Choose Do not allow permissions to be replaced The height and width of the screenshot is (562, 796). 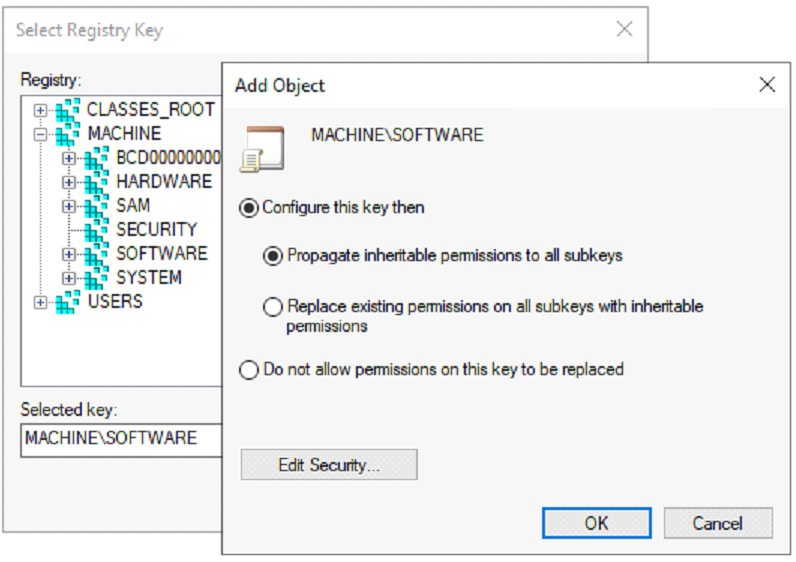pos(249,370)
